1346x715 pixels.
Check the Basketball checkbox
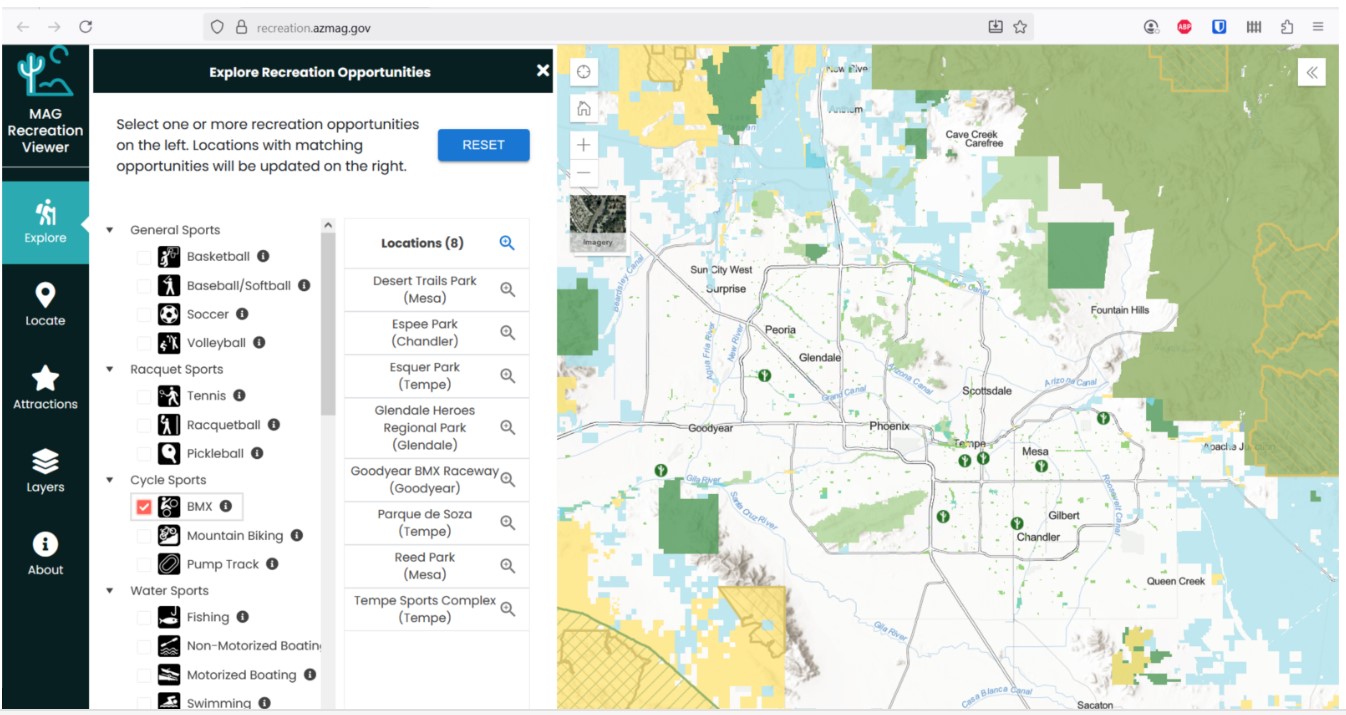(x=144, y=257)
